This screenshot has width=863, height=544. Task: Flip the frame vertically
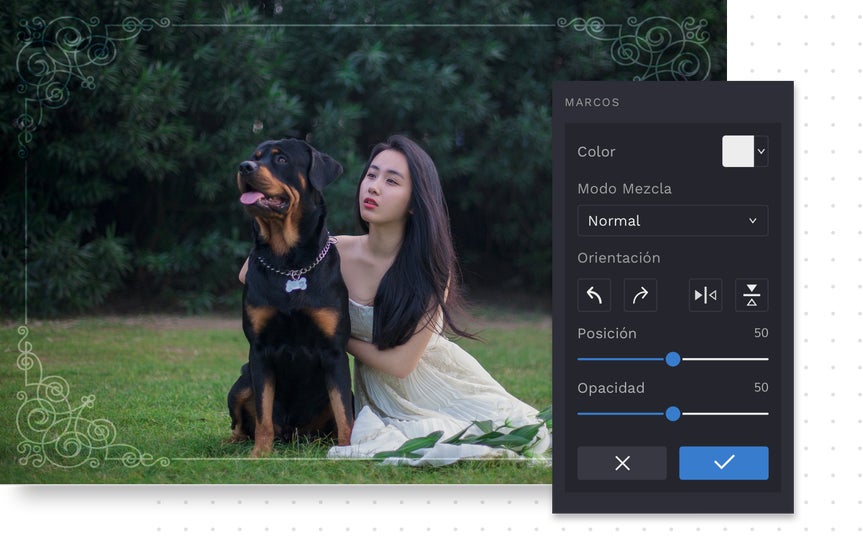pyautogui.click(x=751, y=295)
